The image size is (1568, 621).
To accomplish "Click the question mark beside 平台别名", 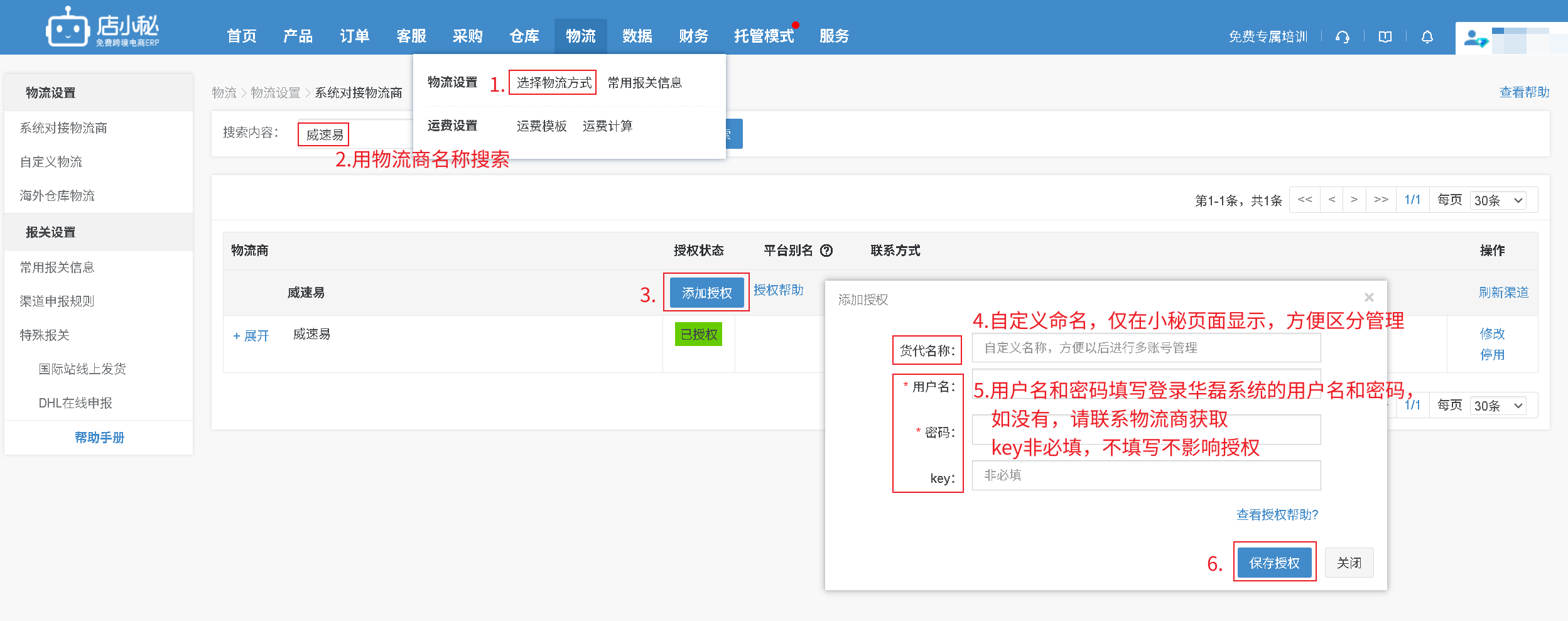I will point(826,251).
